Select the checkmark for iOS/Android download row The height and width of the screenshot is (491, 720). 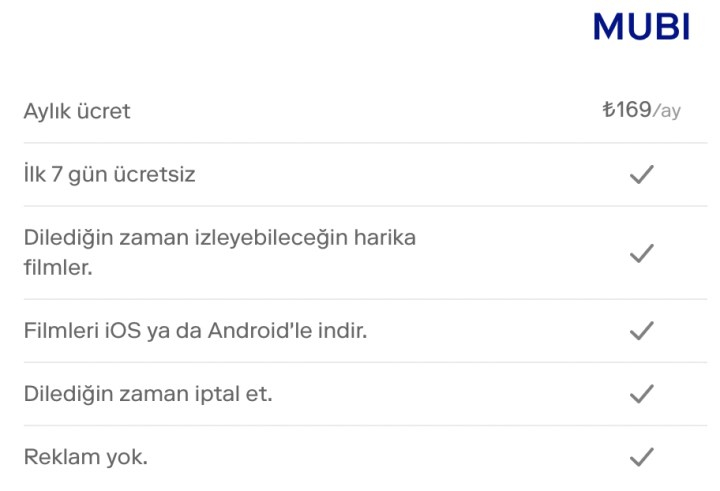pyautogui.click(x=641, y=330)
